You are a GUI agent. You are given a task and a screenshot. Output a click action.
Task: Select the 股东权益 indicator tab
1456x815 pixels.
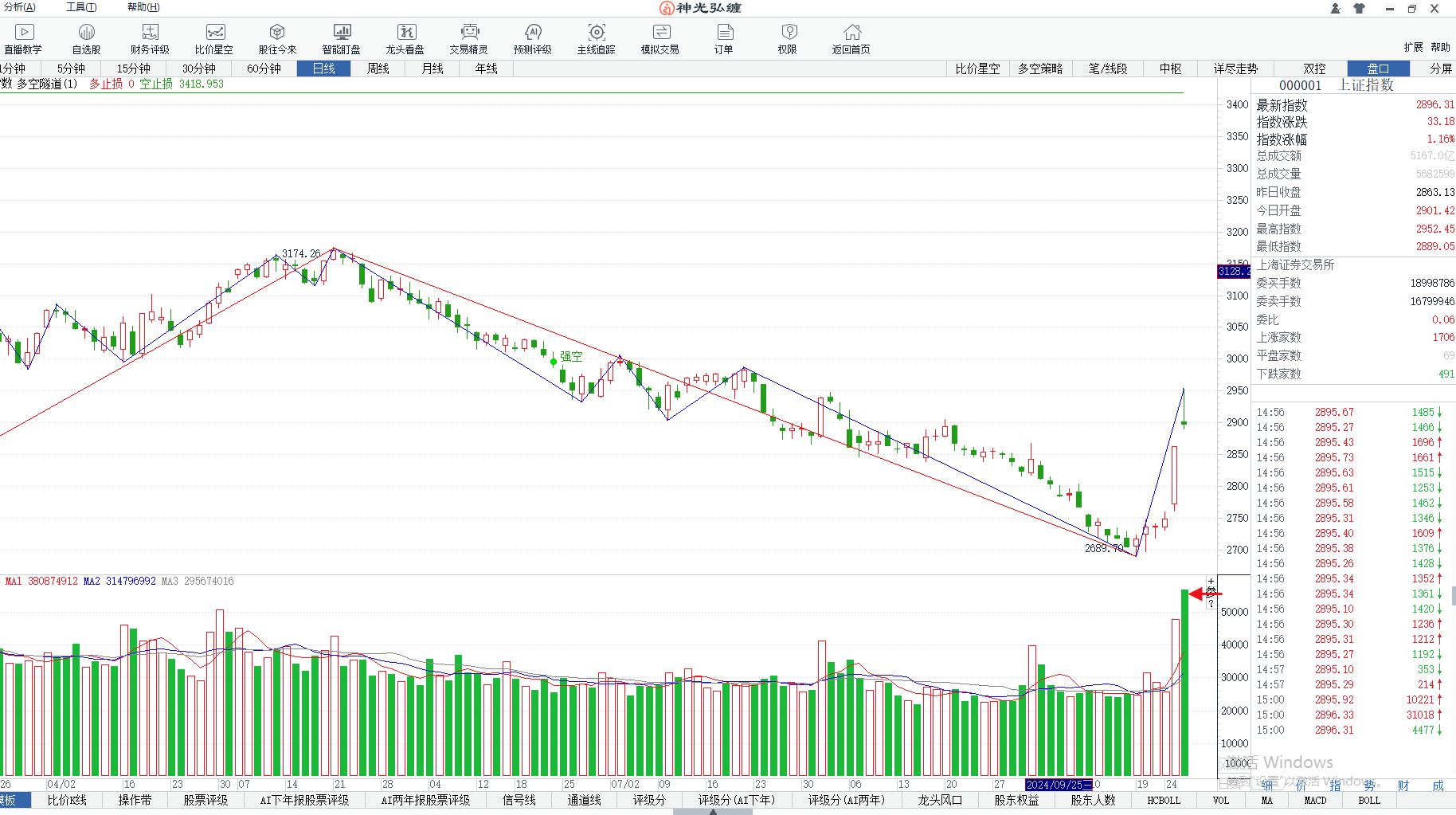point(1016,800)
